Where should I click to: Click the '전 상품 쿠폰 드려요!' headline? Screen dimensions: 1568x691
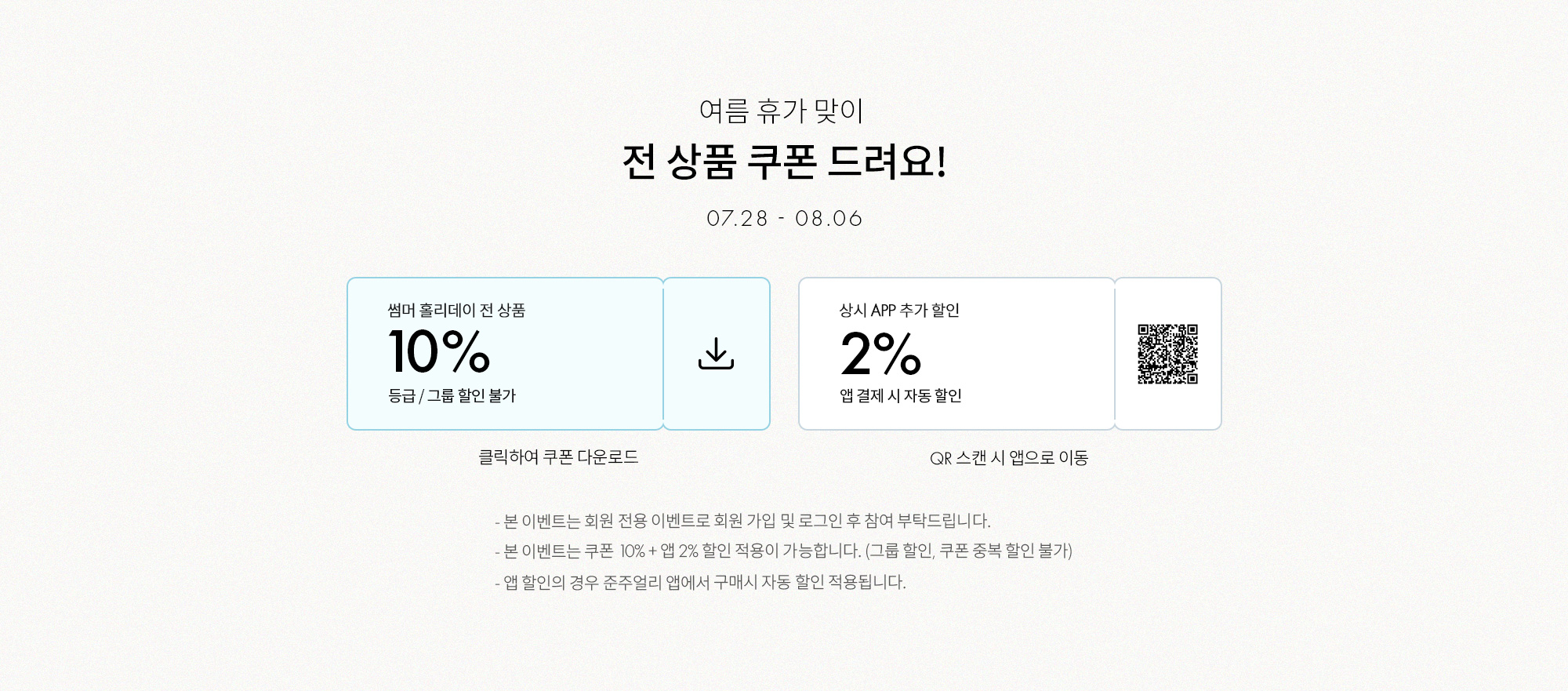pyautogui.click(x=784, y=162)
